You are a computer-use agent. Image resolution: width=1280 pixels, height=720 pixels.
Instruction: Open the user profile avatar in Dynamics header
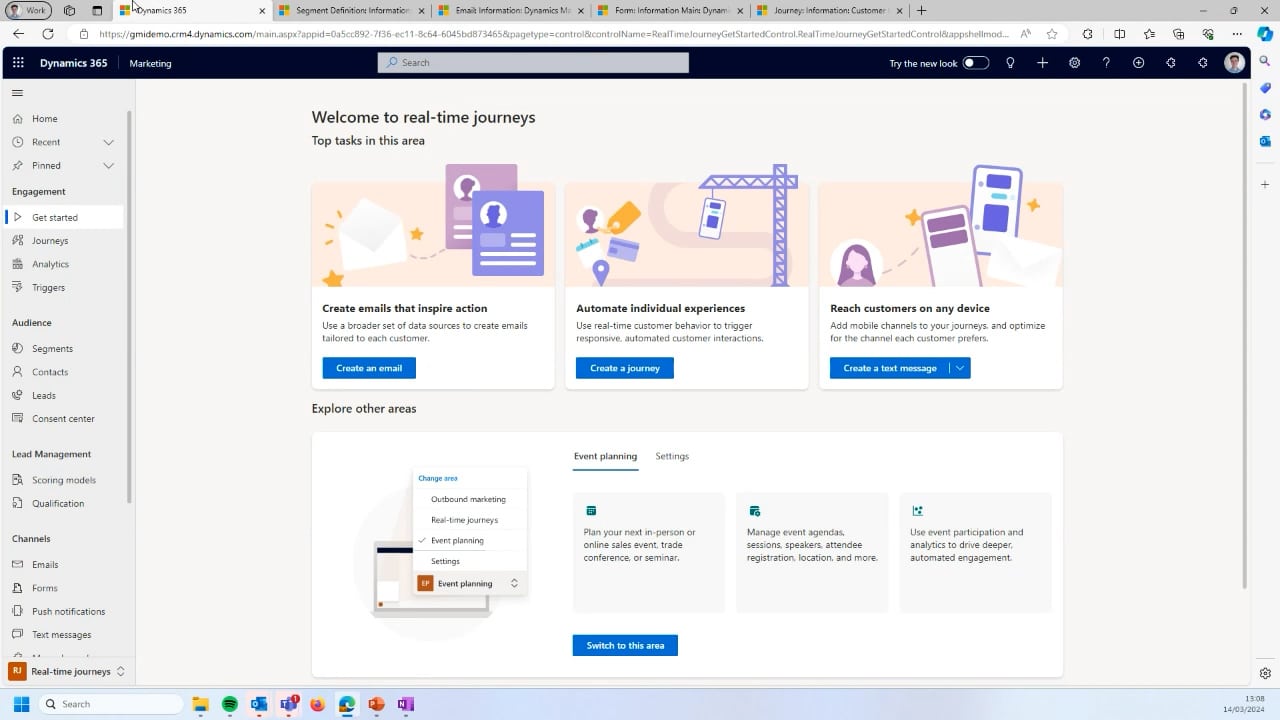point(1235,63)
